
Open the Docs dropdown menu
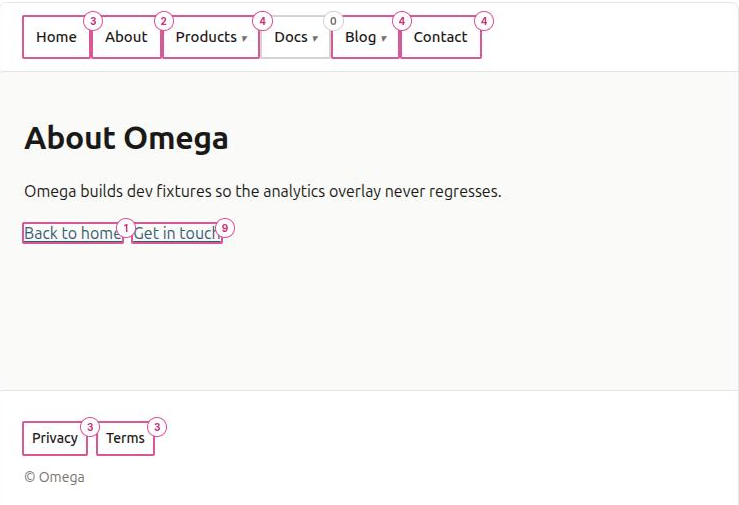click(x=296, y=37)
